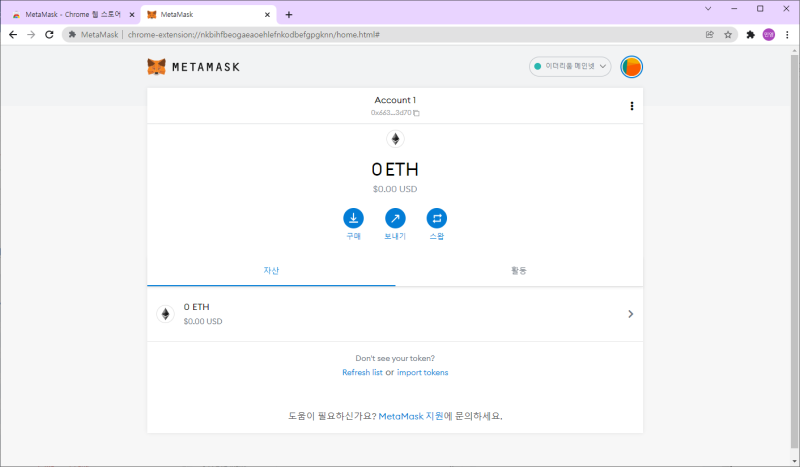Click the scrollbar down arrow
Screen dimensions: 800x467
point(794,461)
